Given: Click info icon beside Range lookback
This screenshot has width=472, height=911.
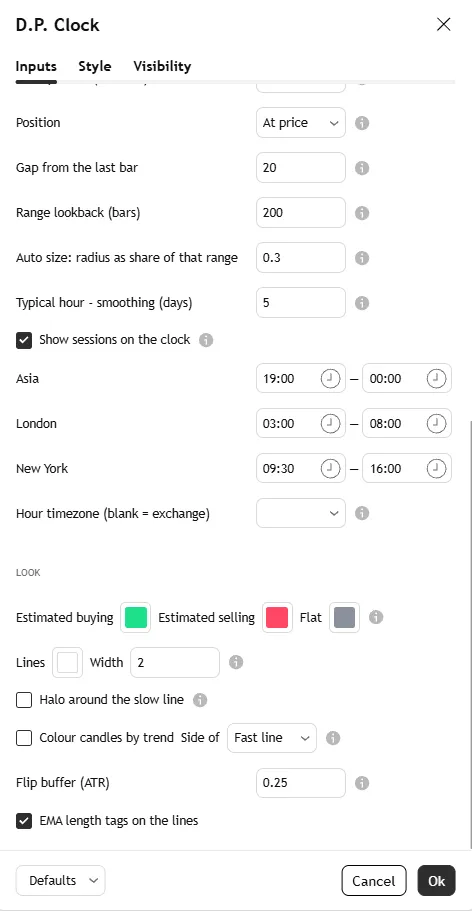Looking at the screenshot, I should [362, 213].
